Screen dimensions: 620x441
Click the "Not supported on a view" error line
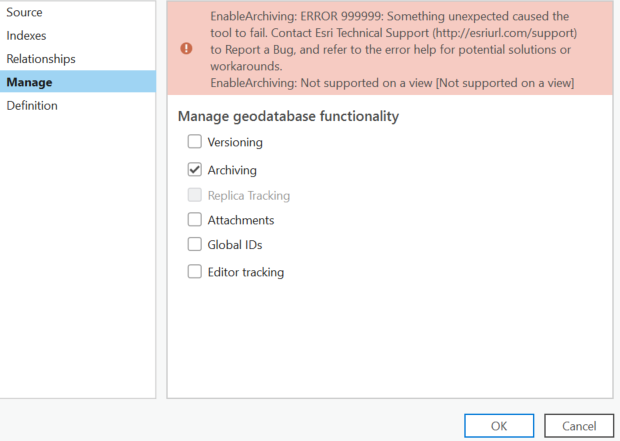pos(392,82)
